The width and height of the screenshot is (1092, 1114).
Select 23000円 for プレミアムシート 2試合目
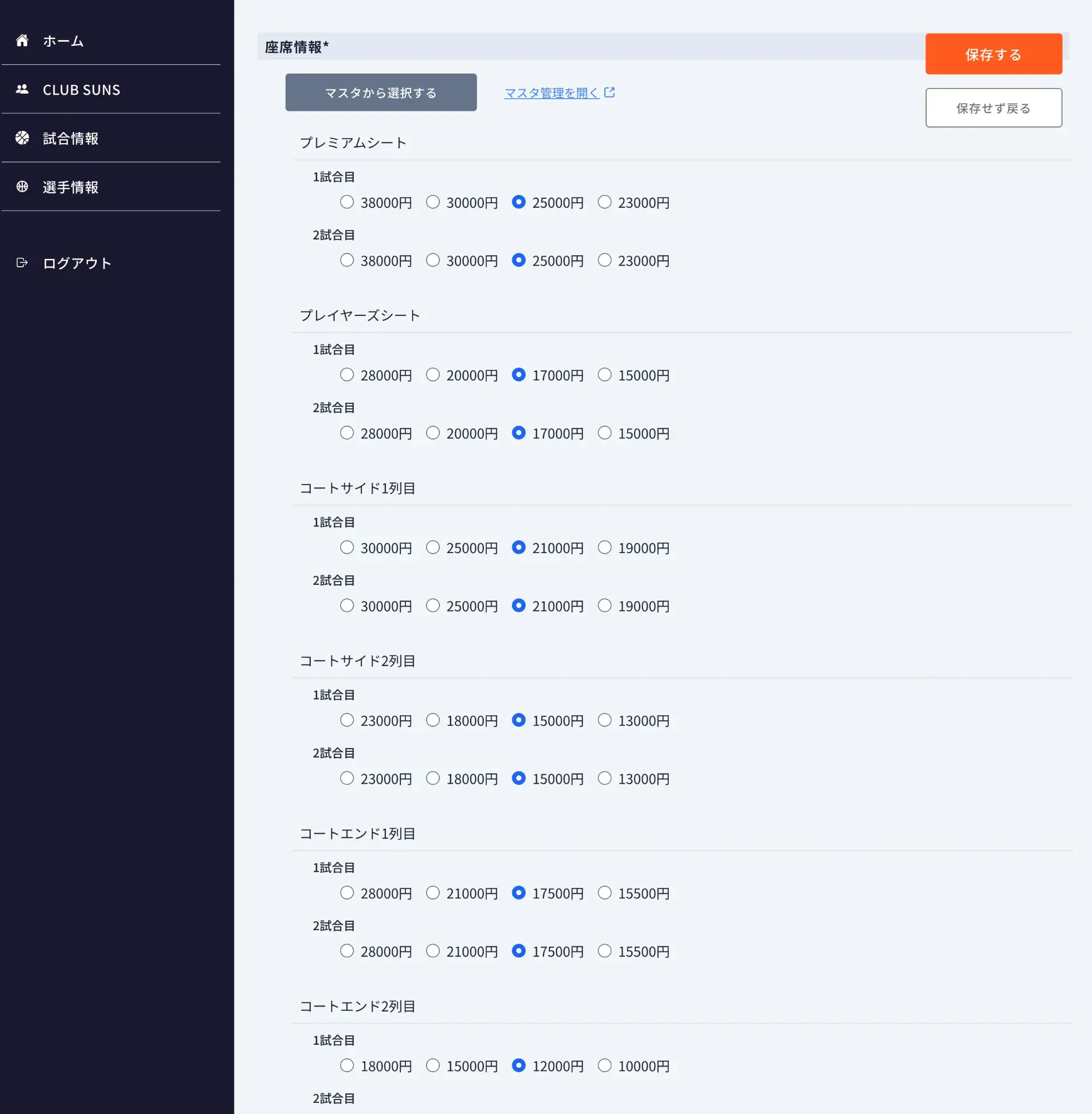tap(605, 260)
